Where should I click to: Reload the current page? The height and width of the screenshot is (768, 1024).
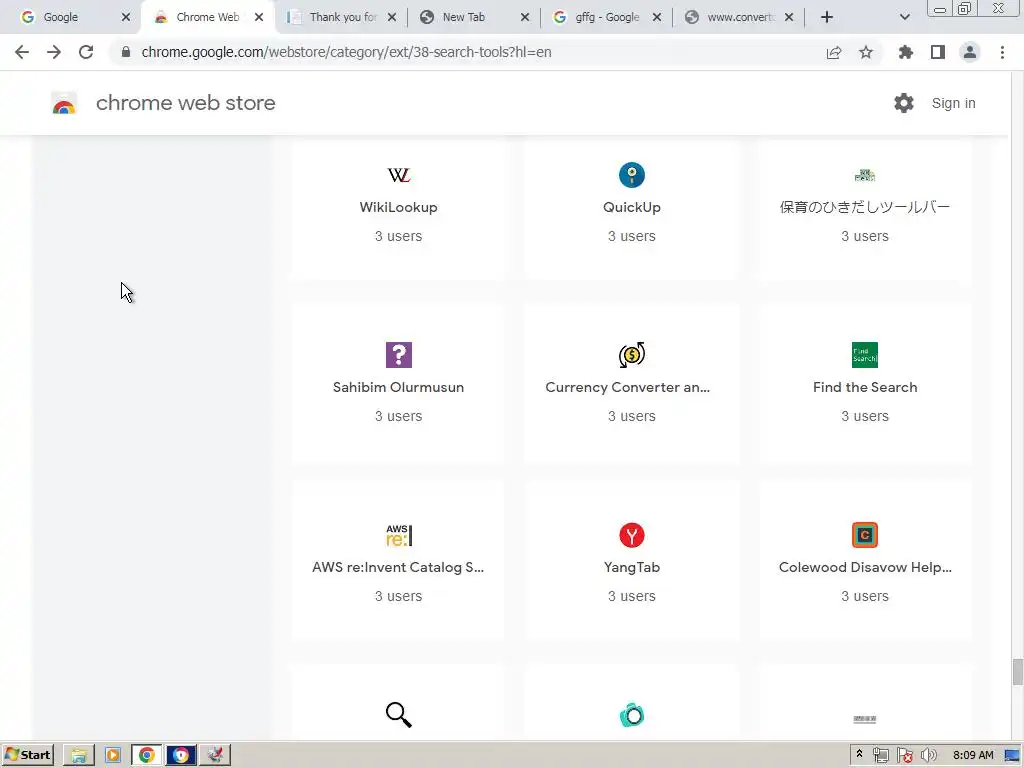(86, 52)
